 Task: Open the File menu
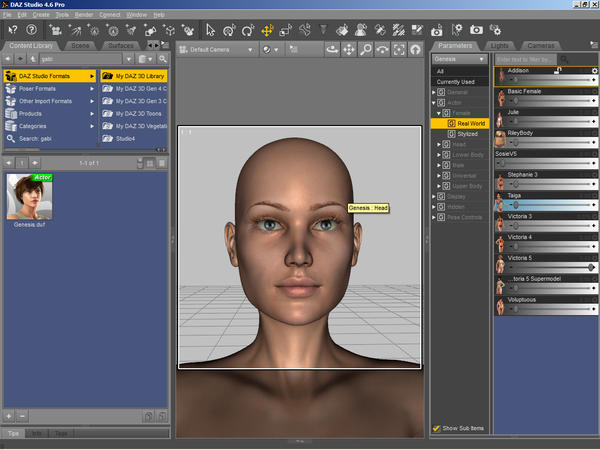click(x=7, y=15)
